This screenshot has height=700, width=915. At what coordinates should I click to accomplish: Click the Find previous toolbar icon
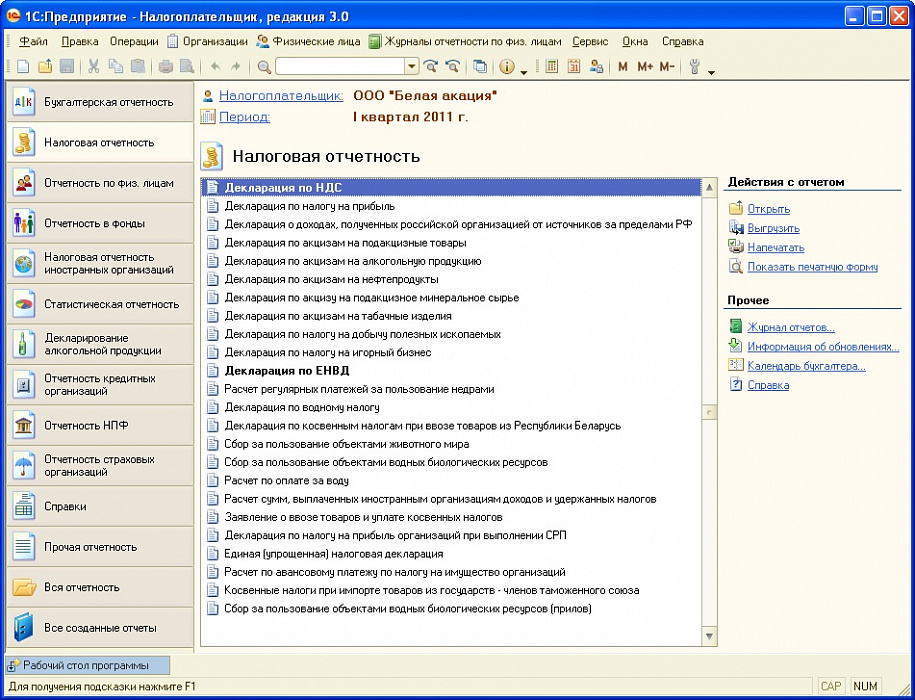point(452,66)
